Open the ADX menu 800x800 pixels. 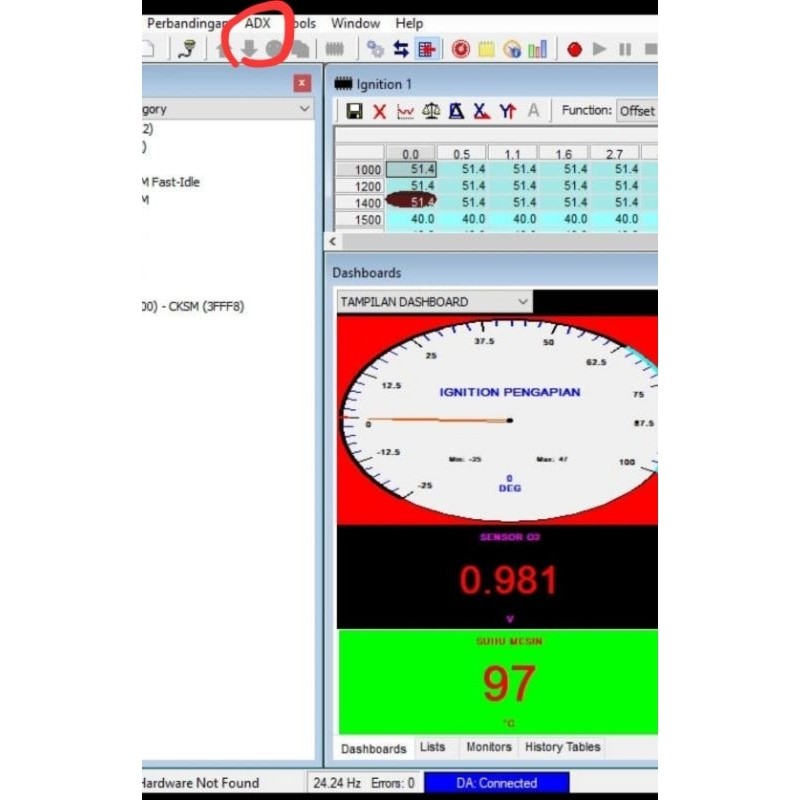(258, 22)
